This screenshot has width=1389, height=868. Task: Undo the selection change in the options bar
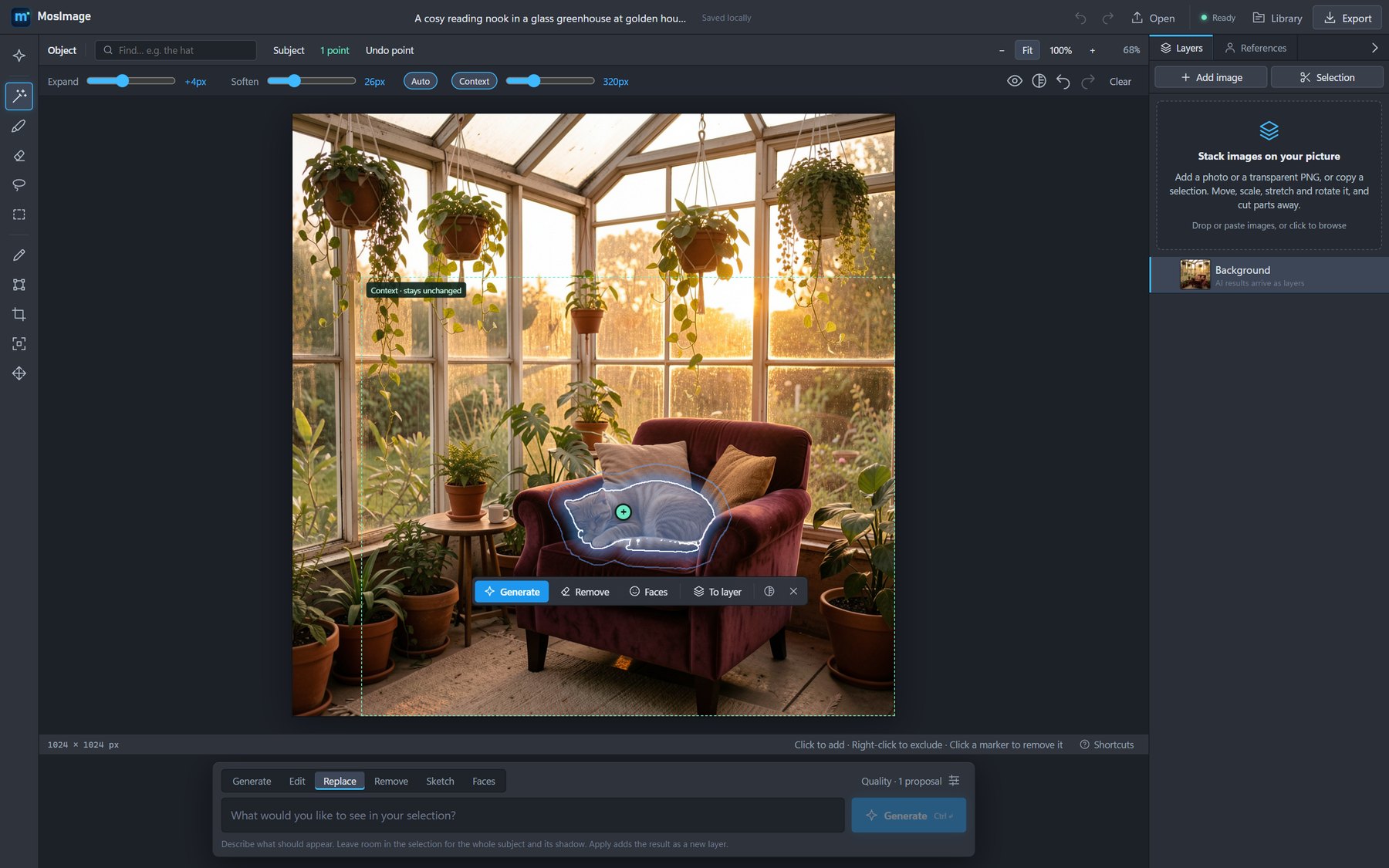click(x=1063, y=81)
